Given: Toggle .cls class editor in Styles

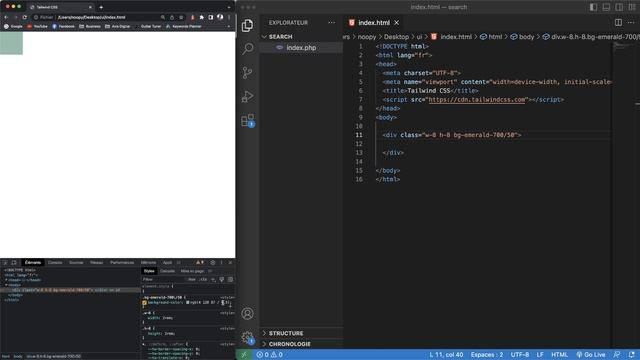Looking at the screenshot, I should [203, 280].
